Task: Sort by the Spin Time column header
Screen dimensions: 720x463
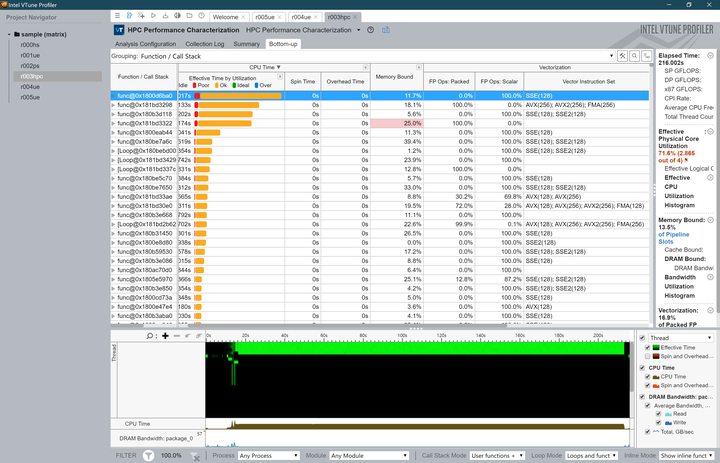Action: coord(303,81)
